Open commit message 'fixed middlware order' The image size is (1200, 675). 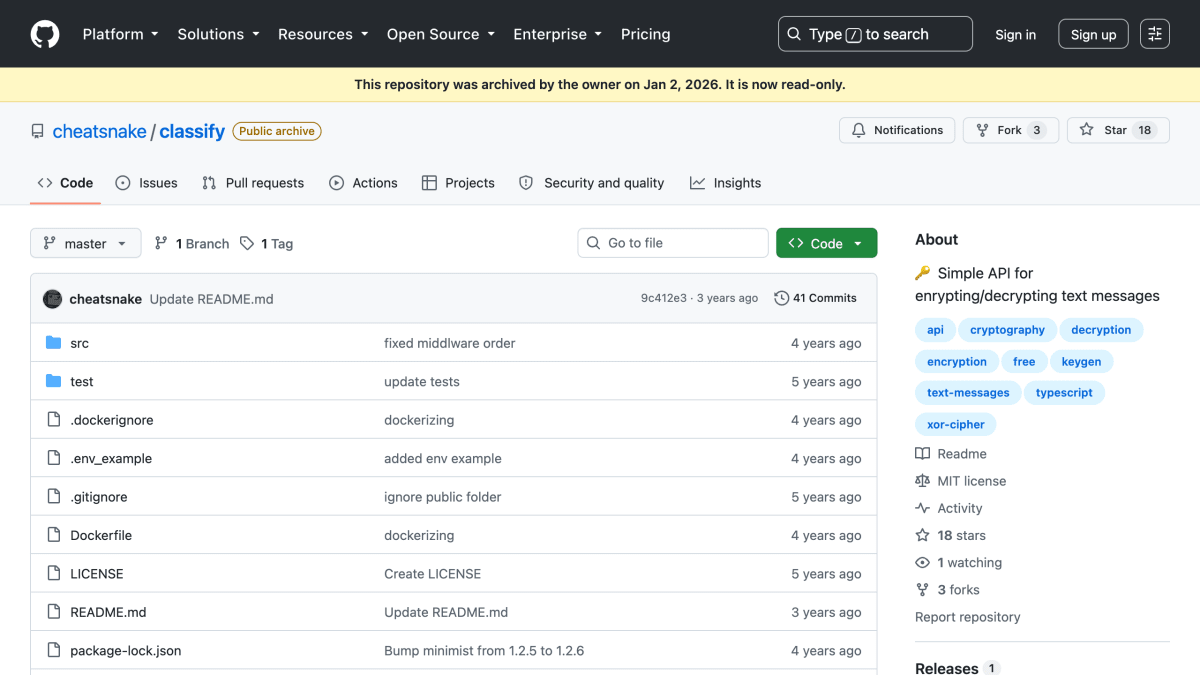pyautogui.click(x=450, y=343)
